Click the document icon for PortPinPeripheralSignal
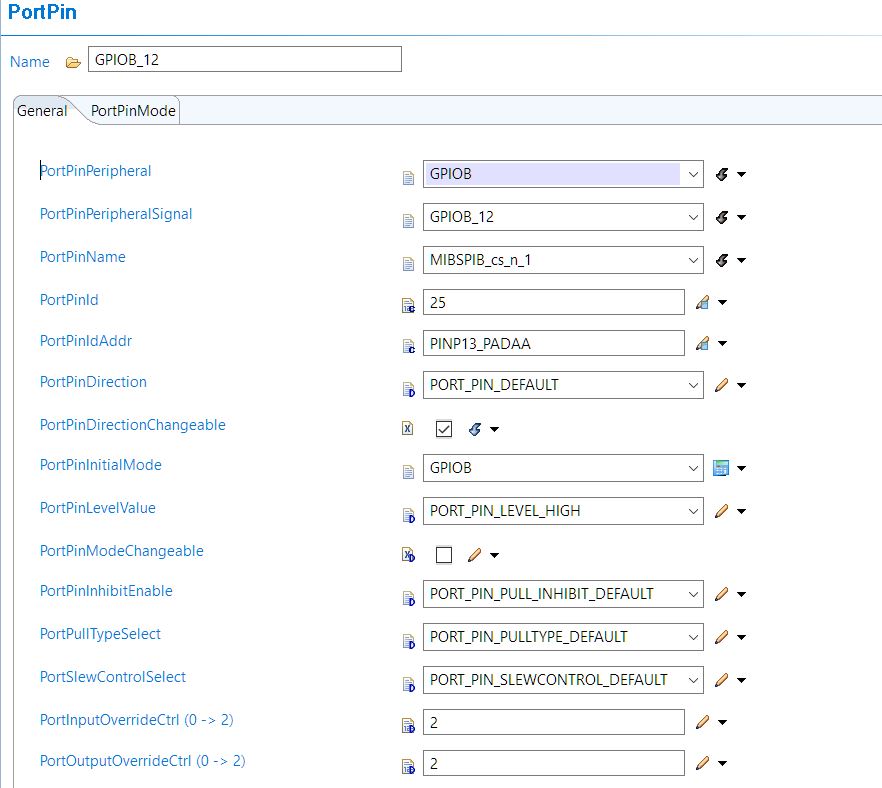 pos(408,221)
